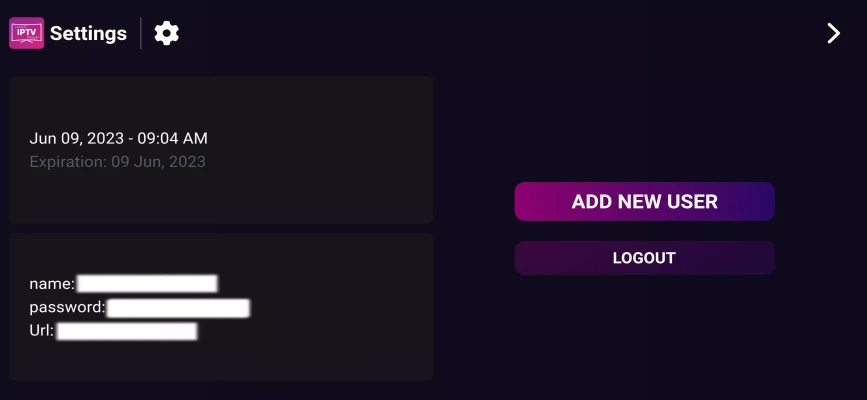Go forward with the right chevron arrow
This screenshot has width=867, height=400.
[833, 33]
